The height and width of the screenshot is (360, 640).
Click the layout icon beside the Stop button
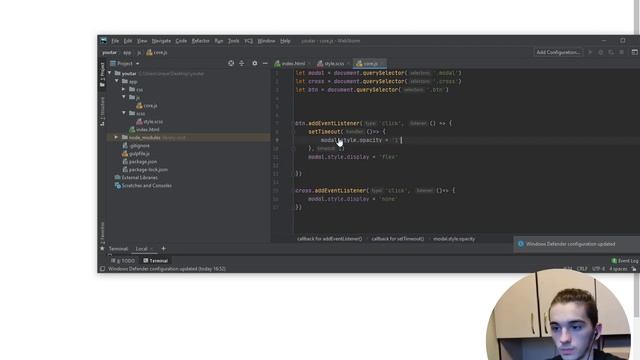(635, 52)
